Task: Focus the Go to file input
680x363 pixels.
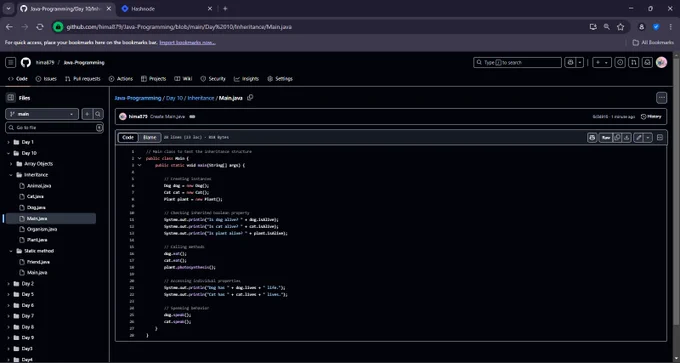Action: click(x=54, y=128)
